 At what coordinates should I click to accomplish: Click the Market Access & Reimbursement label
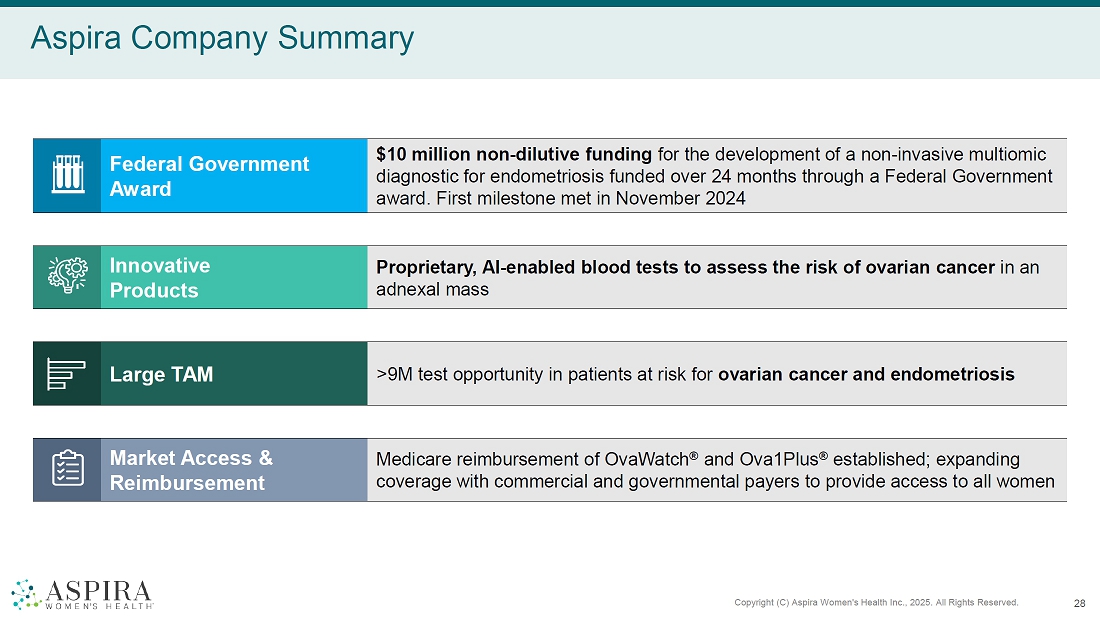point(190,470)
